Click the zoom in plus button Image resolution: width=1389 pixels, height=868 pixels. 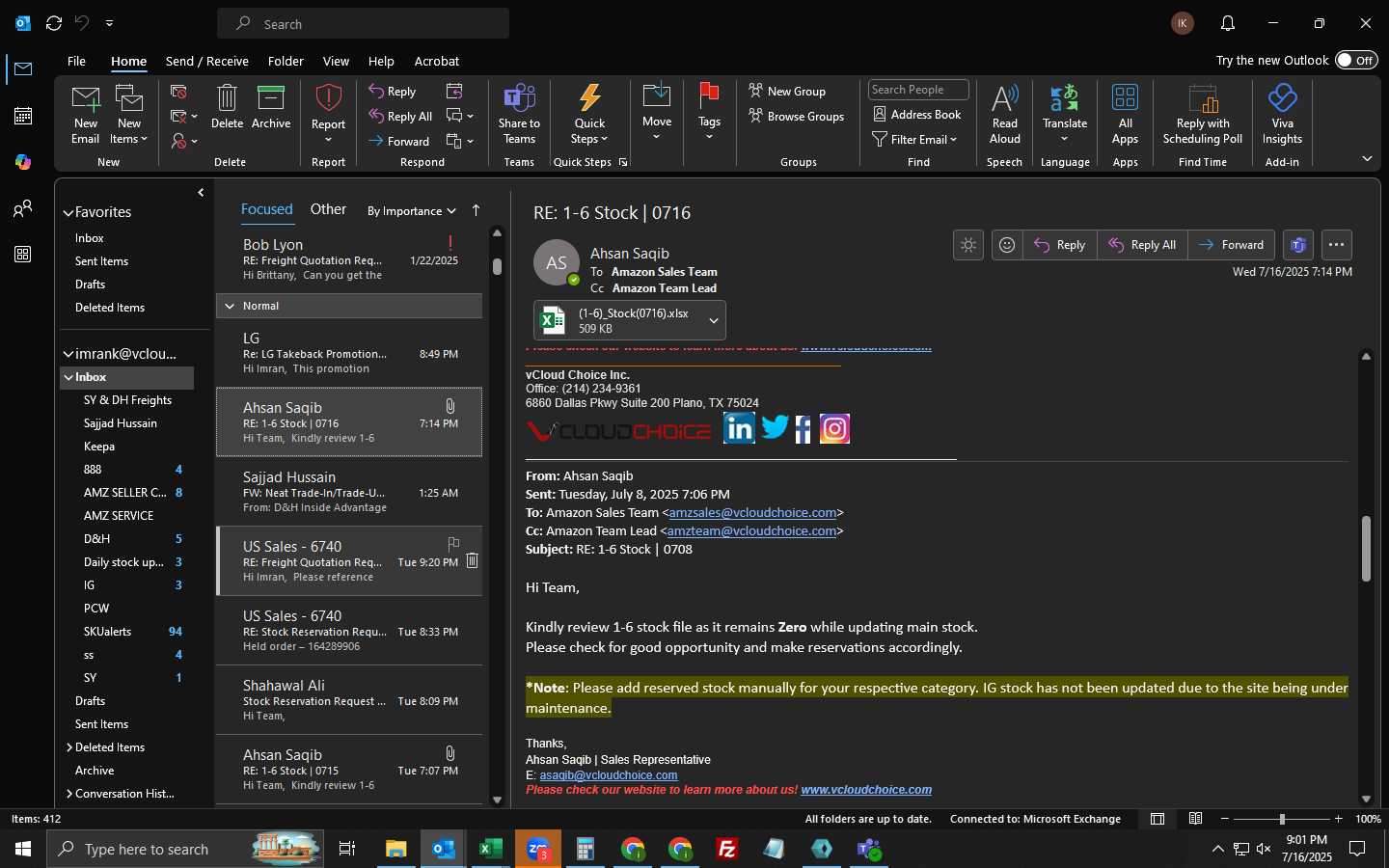pos(1338,819)
